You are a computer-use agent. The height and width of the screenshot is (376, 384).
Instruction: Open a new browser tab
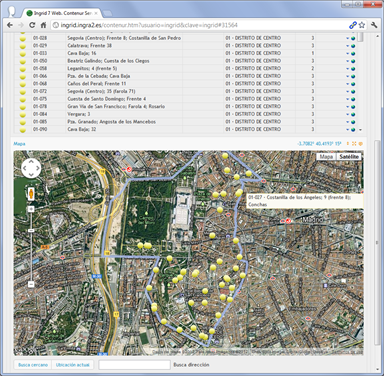(x=107, y=14)
